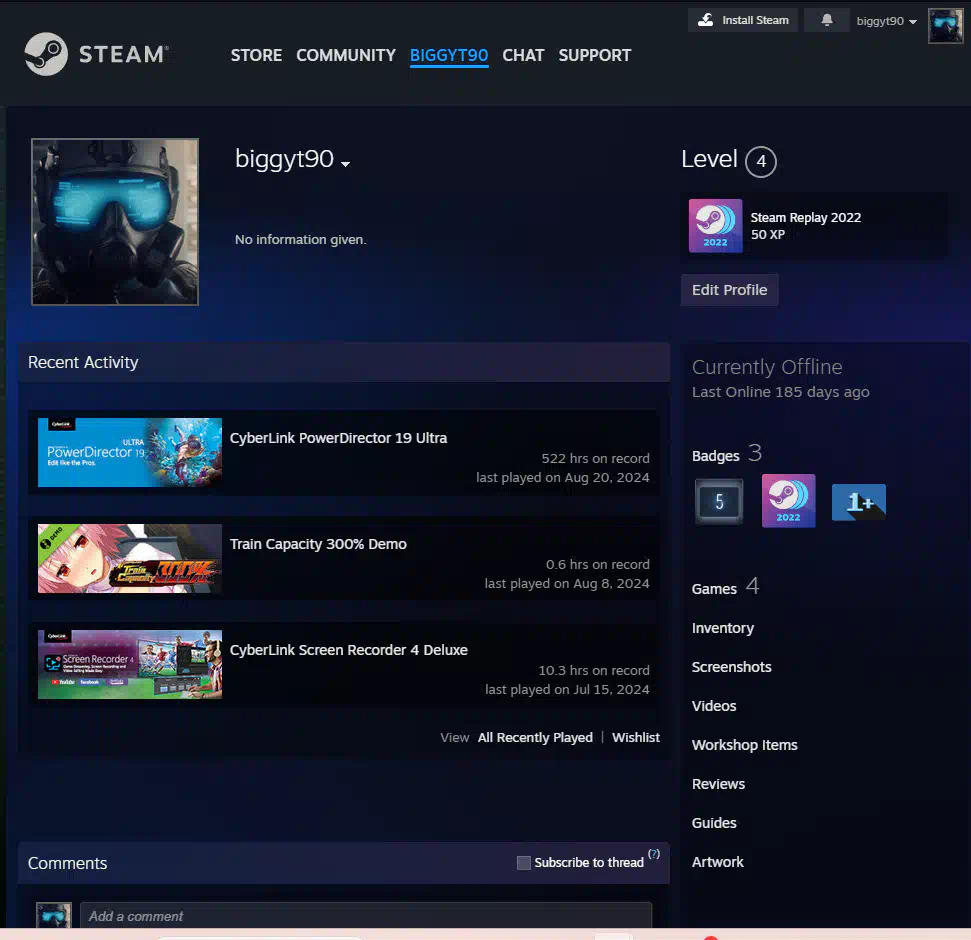Click the 'Currently Offline' status text
971x940 pixels.
tap(767, 367)
